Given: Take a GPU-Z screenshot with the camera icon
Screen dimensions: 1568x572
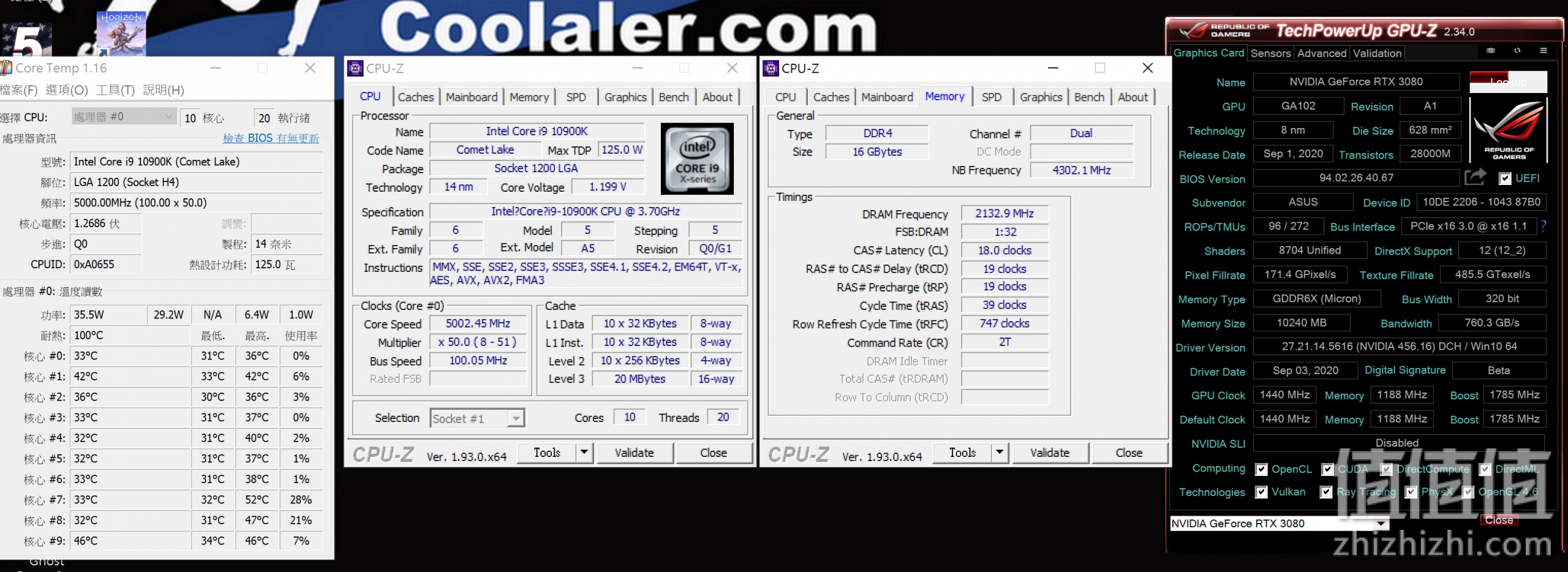Looking at the screenshot, I should (x=1490, y=51).
